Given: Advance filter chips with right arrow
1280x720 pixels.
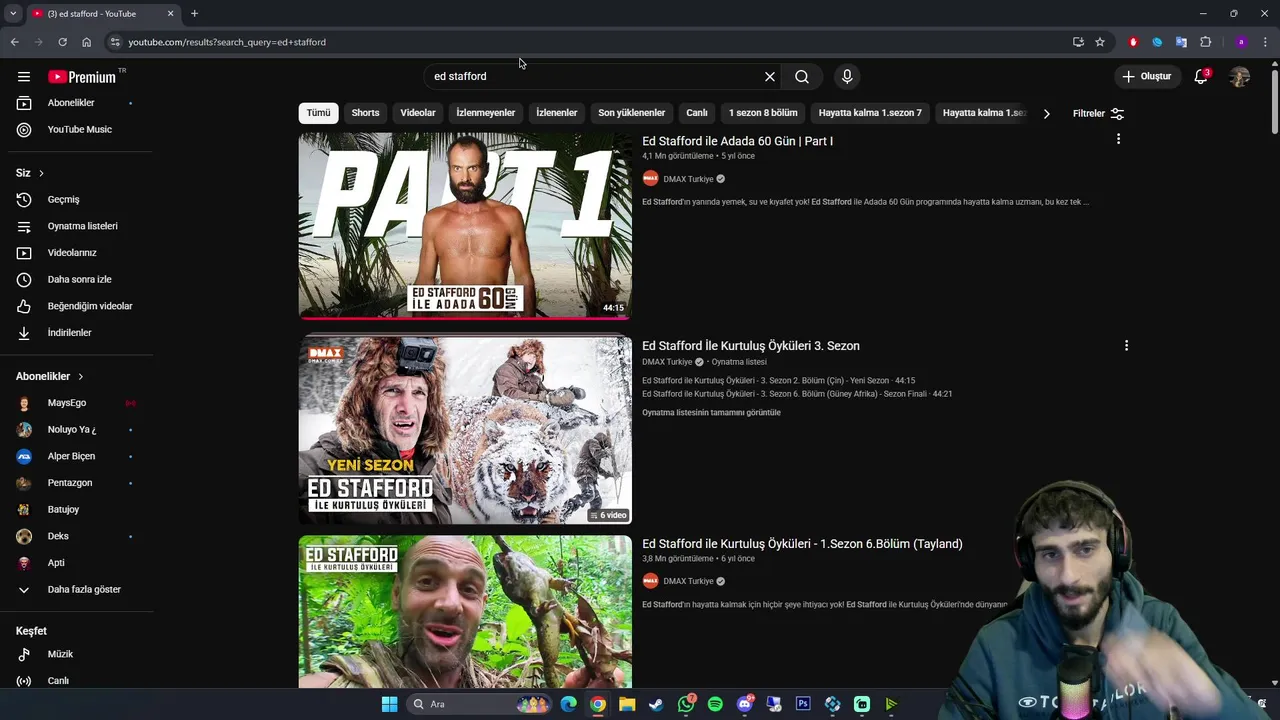Looking at the screenshot, I should tap(1046, 114).
